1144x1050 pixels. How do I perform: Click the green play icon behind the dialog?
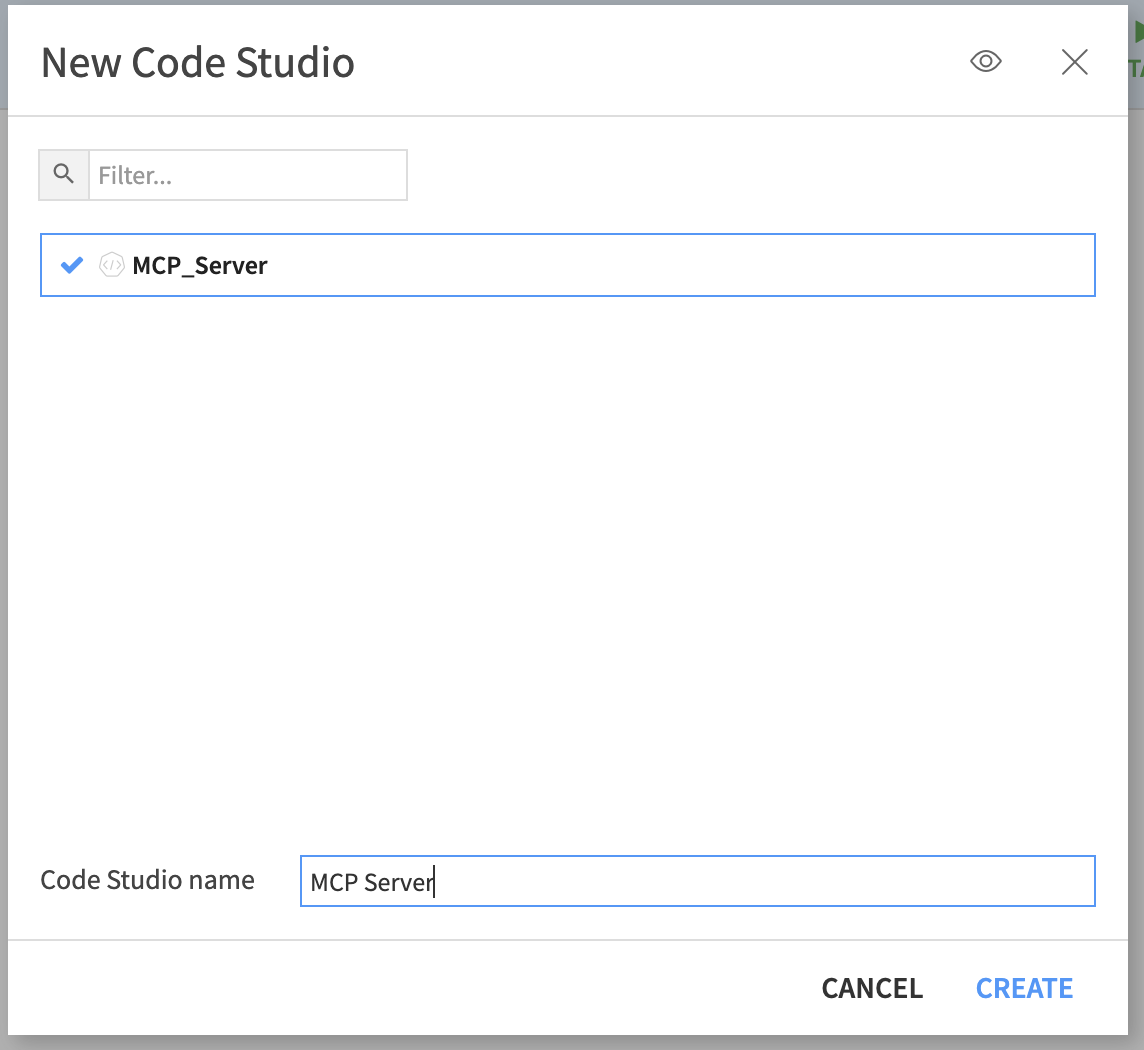pyautogui.click(x=1138, y=32)
